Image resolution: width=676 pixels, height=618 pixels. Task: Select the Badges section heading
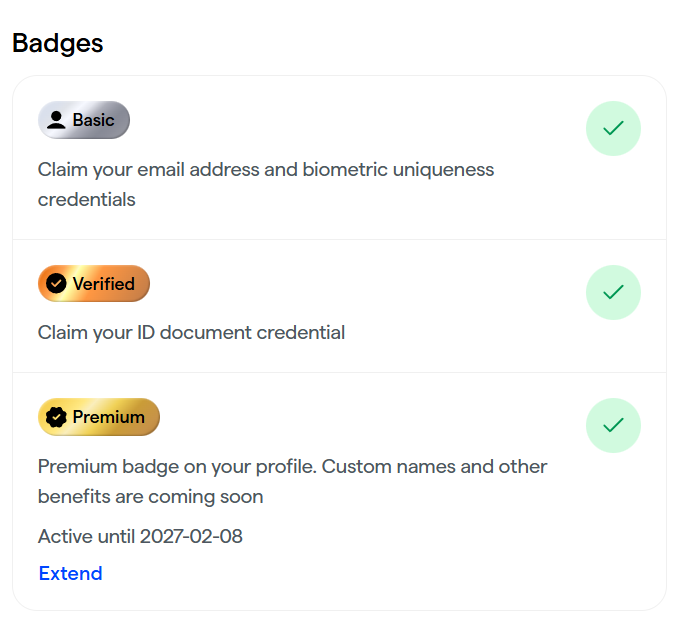(58, 43)
